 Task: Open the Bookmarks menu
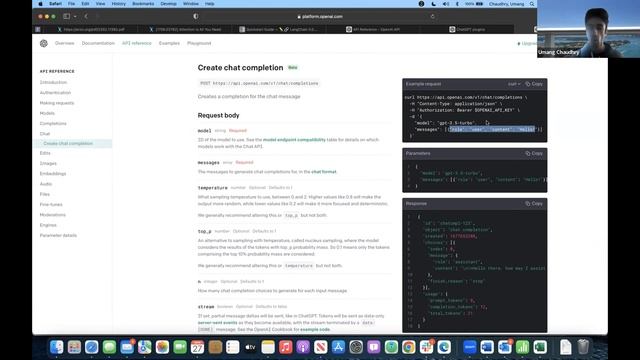[143, 4]
